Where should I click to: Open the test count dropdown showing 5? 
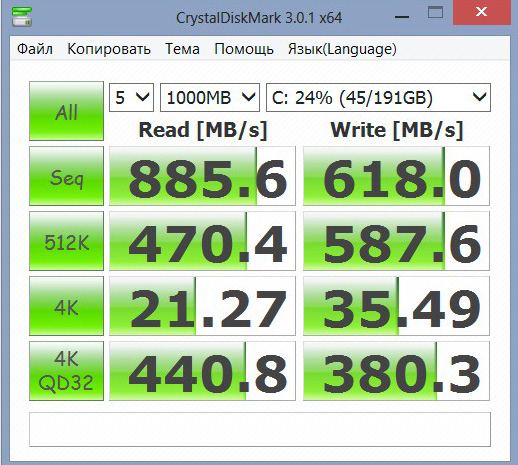[x=131, y=97]
